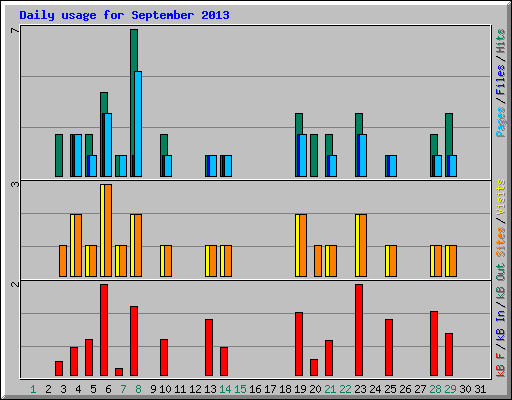Select day label 19 on the x-axis
The image size is (512, 400).
tap(300, 389)
